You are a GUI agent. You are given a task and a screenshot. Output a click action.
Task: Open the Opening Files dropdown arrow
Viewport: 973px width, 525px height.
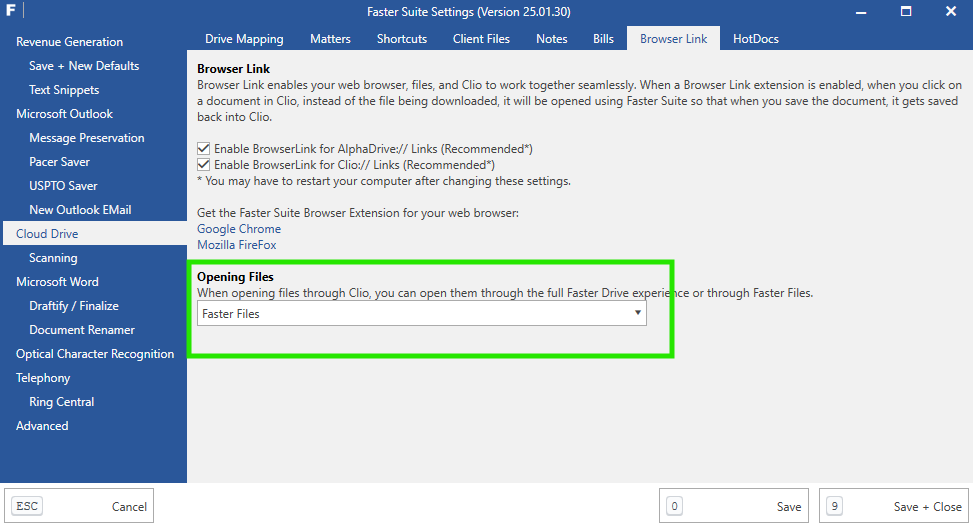[x=637, y=313]
